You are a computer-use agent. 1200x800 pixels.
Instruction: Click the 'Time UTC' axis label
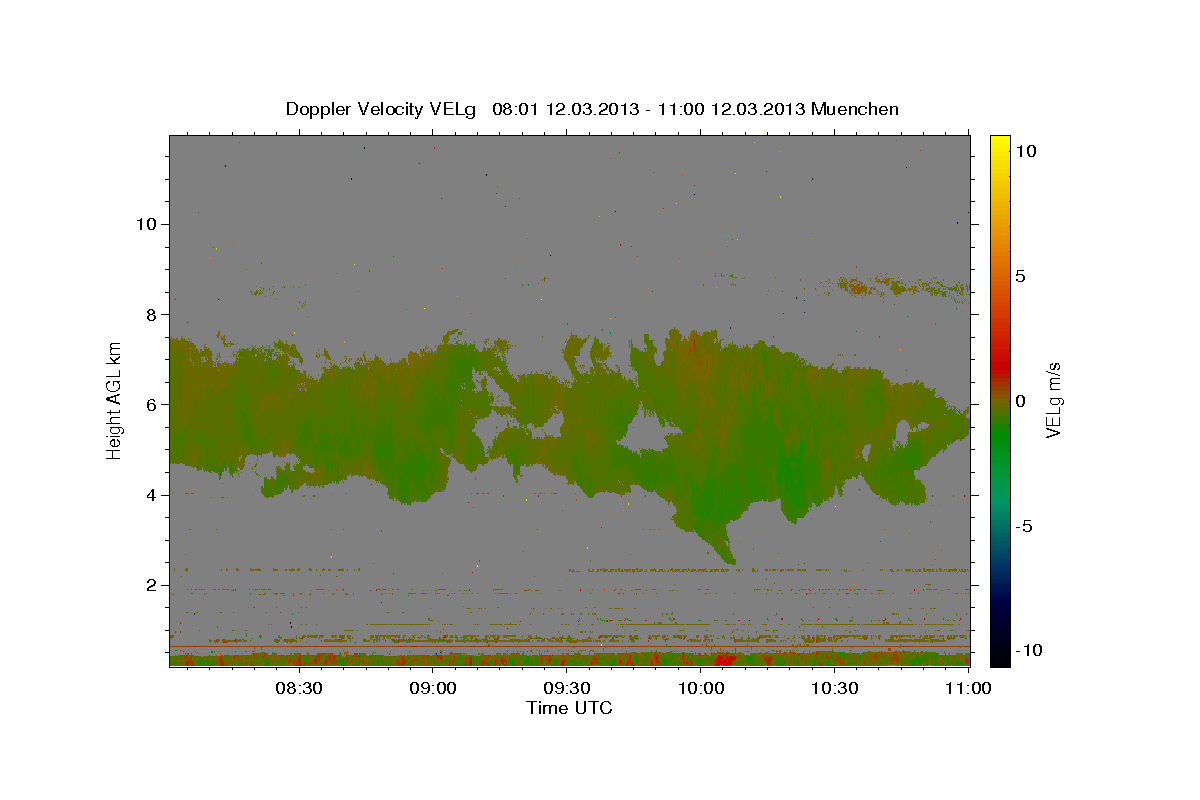click(569, 708)
